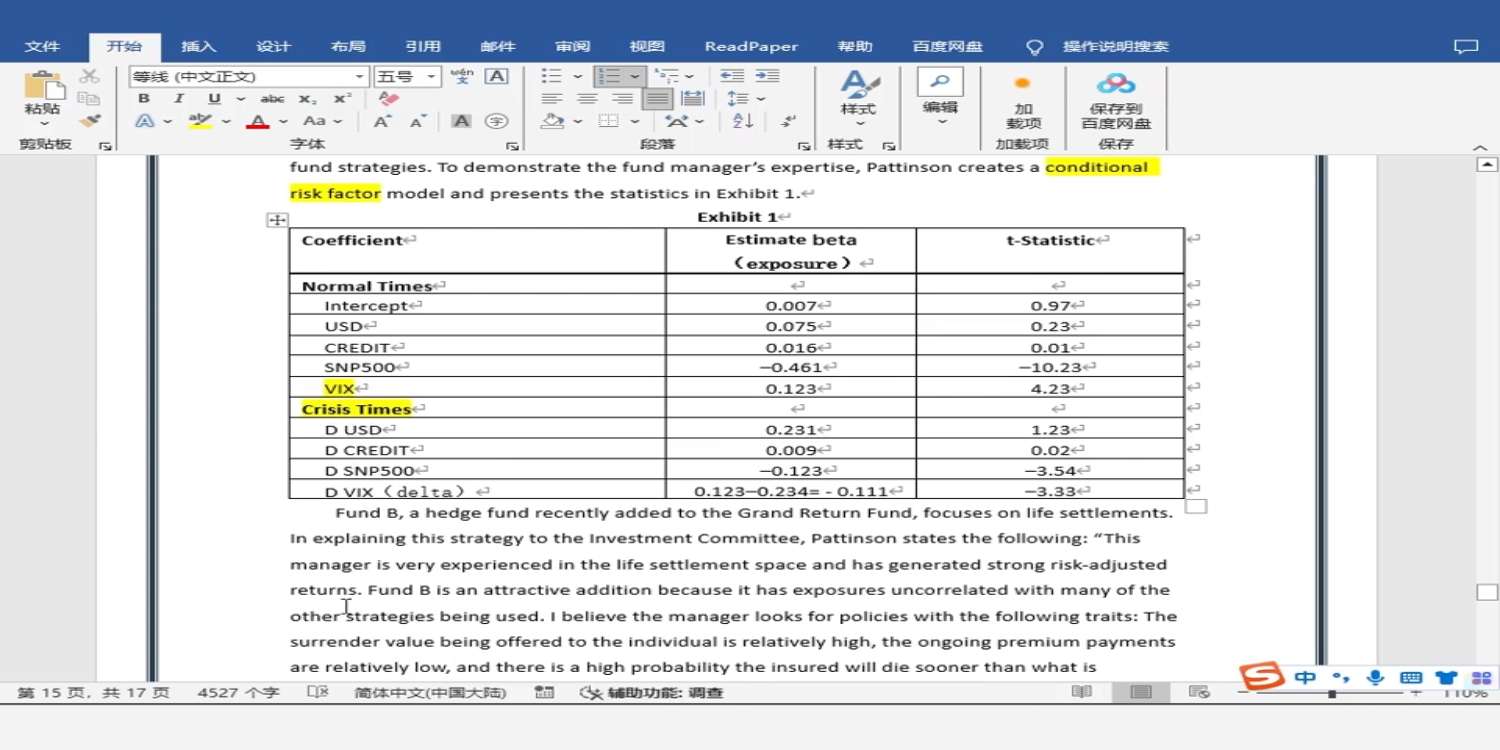The width and height of the screenshot is (1500, 750).
Task: Open the font size 五号 dropdown
Action: point(432,77)
